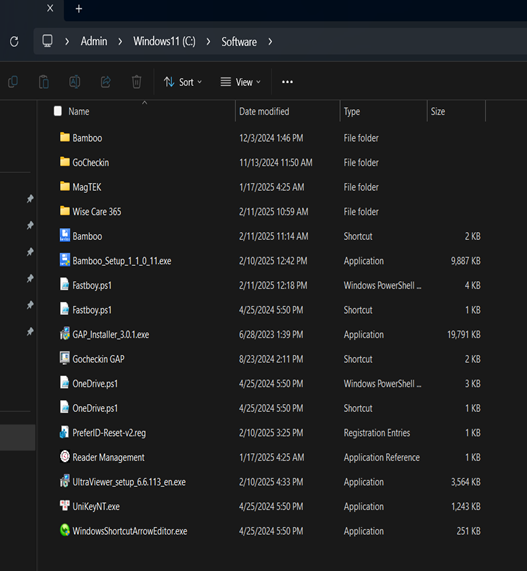Toggle the select-all checkbox next to Name

tap(58, 111)
